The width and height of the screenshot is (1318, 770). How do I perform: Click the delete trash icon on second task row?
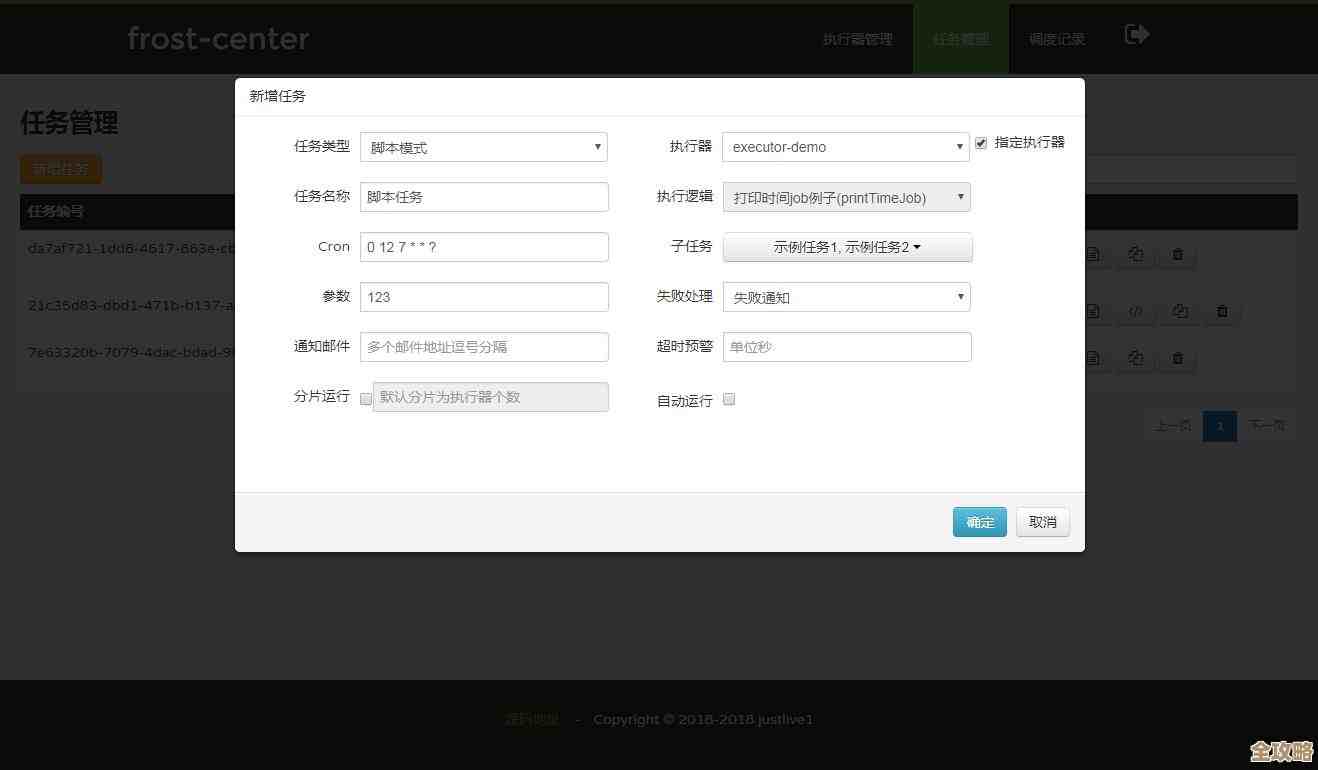pos(1221,311)
